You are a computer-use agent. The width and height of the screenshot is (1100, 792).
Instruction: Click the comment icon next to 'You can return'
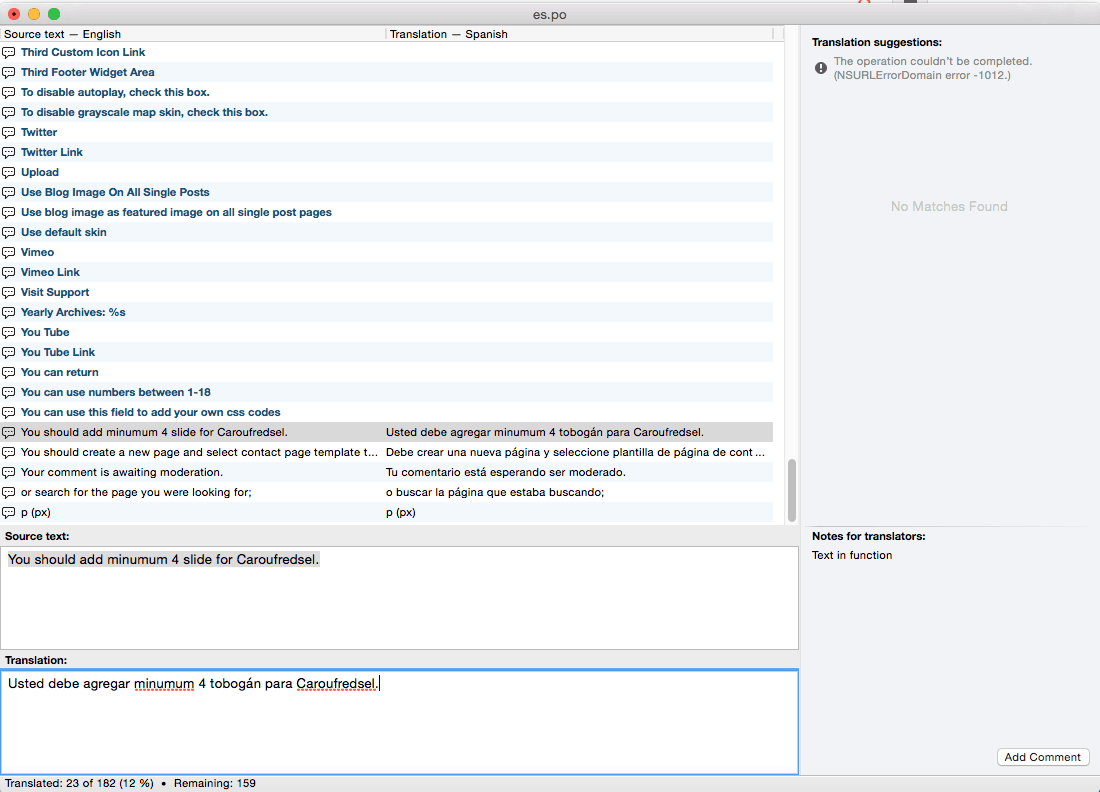(x=9, y=372)
